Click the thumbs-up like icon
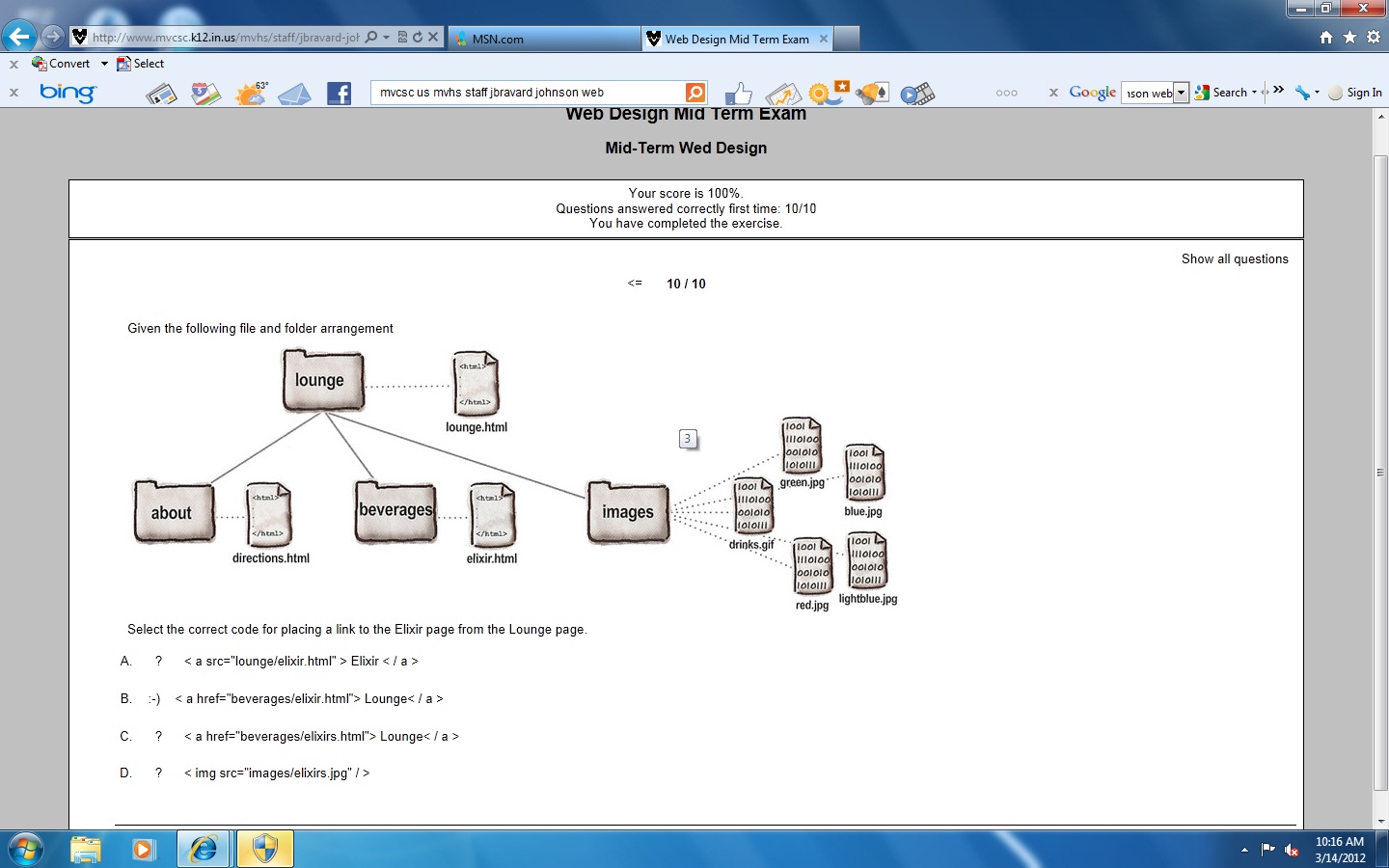The height and width of the screenshot is (868, 1389). click(x=738, y=94)
